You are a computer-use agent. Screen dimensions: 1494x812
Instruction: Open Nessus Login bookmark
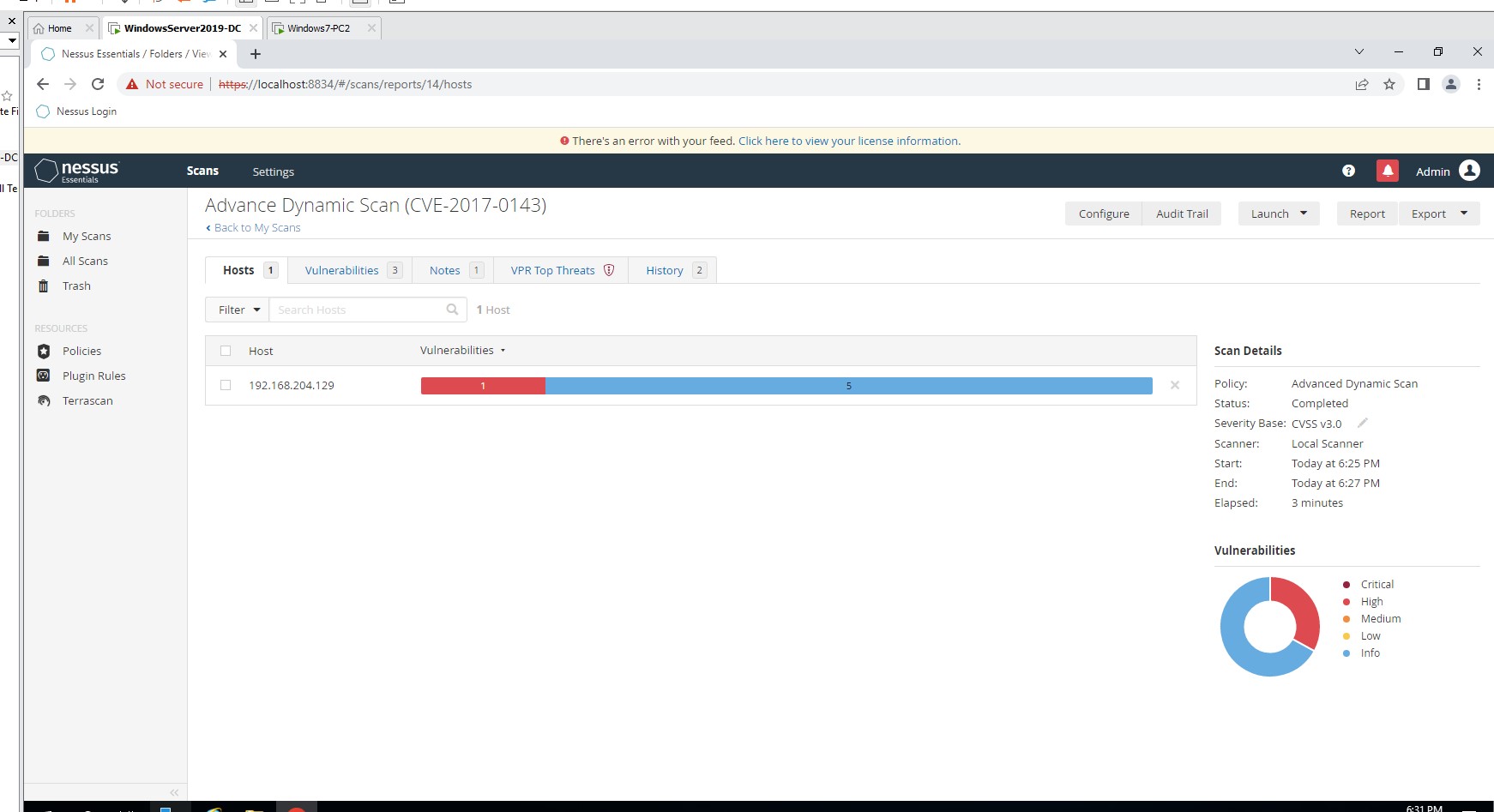click(77, 111)
